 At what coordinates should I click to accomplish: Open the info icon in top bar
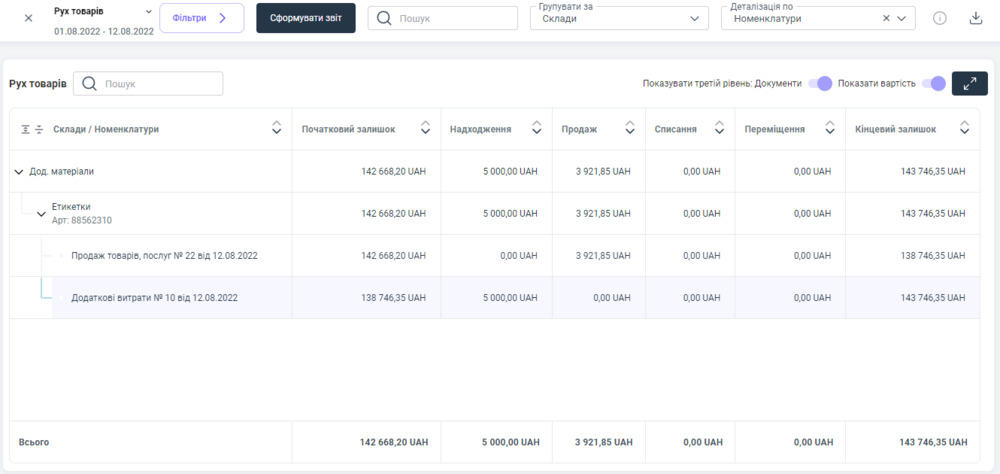coord(939,18)
